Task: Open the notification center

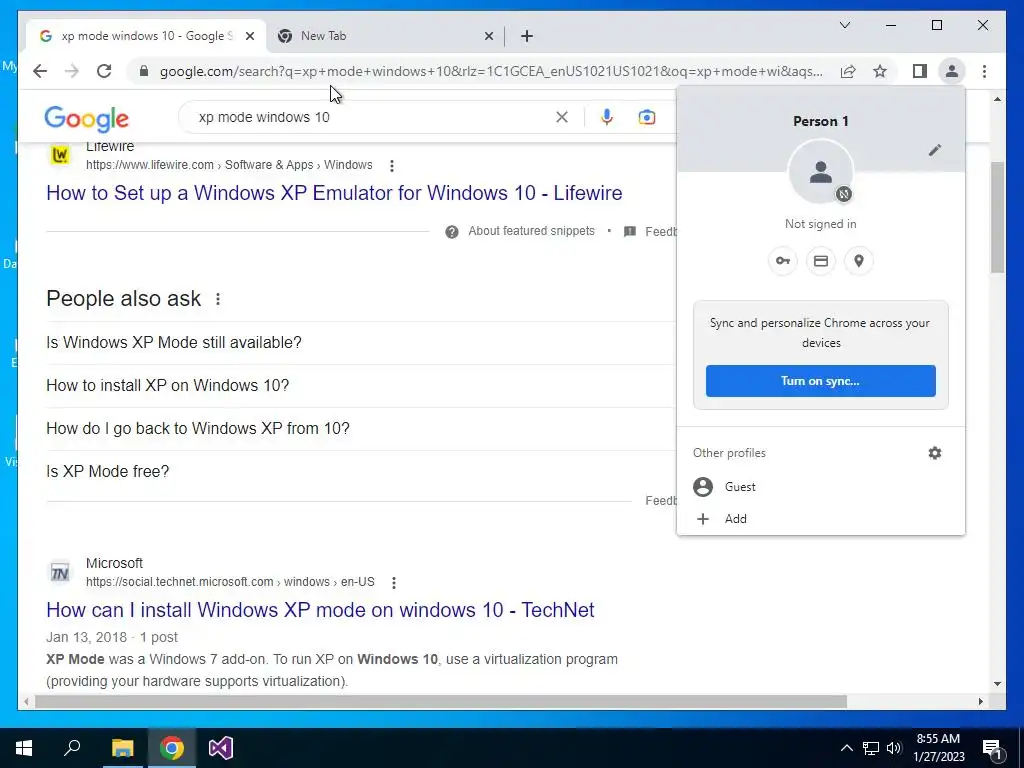Action: point(993,749)
